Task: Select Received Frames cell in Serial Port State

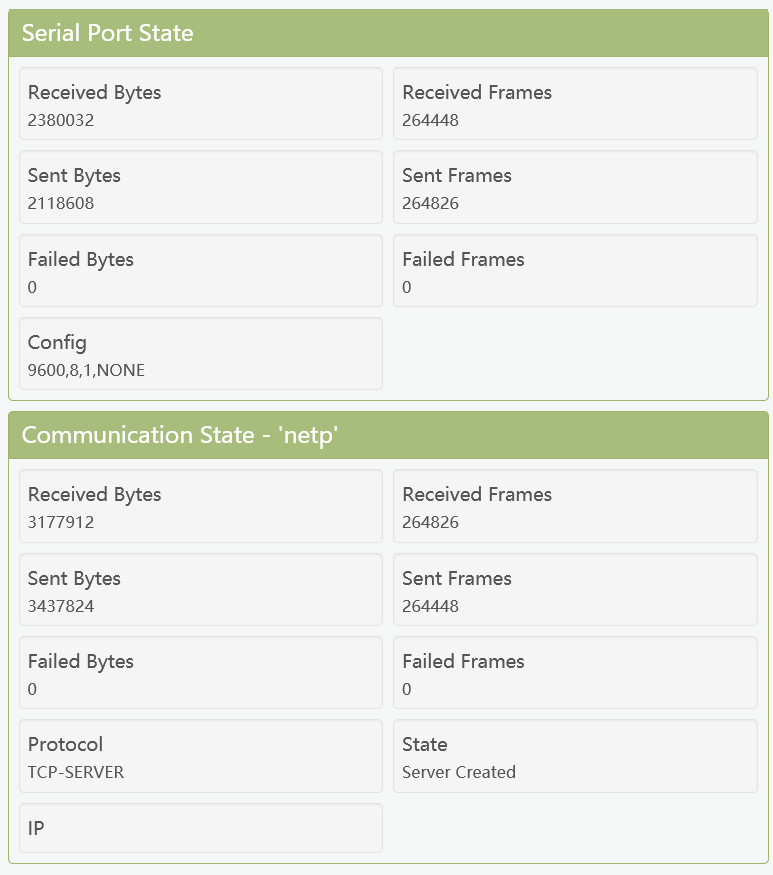Action: [x=574, y=104]
